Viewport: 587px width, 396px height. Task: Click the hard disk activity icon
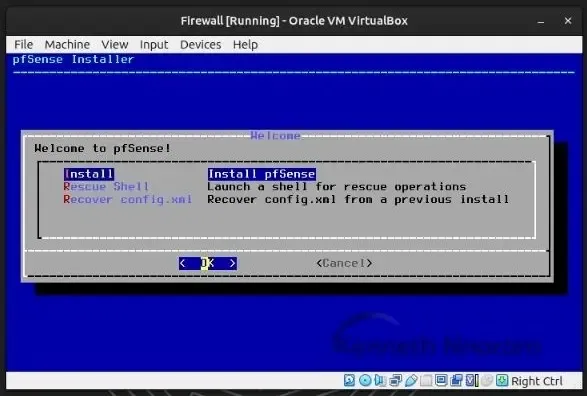pyautogui.click(x=349, y=380)
